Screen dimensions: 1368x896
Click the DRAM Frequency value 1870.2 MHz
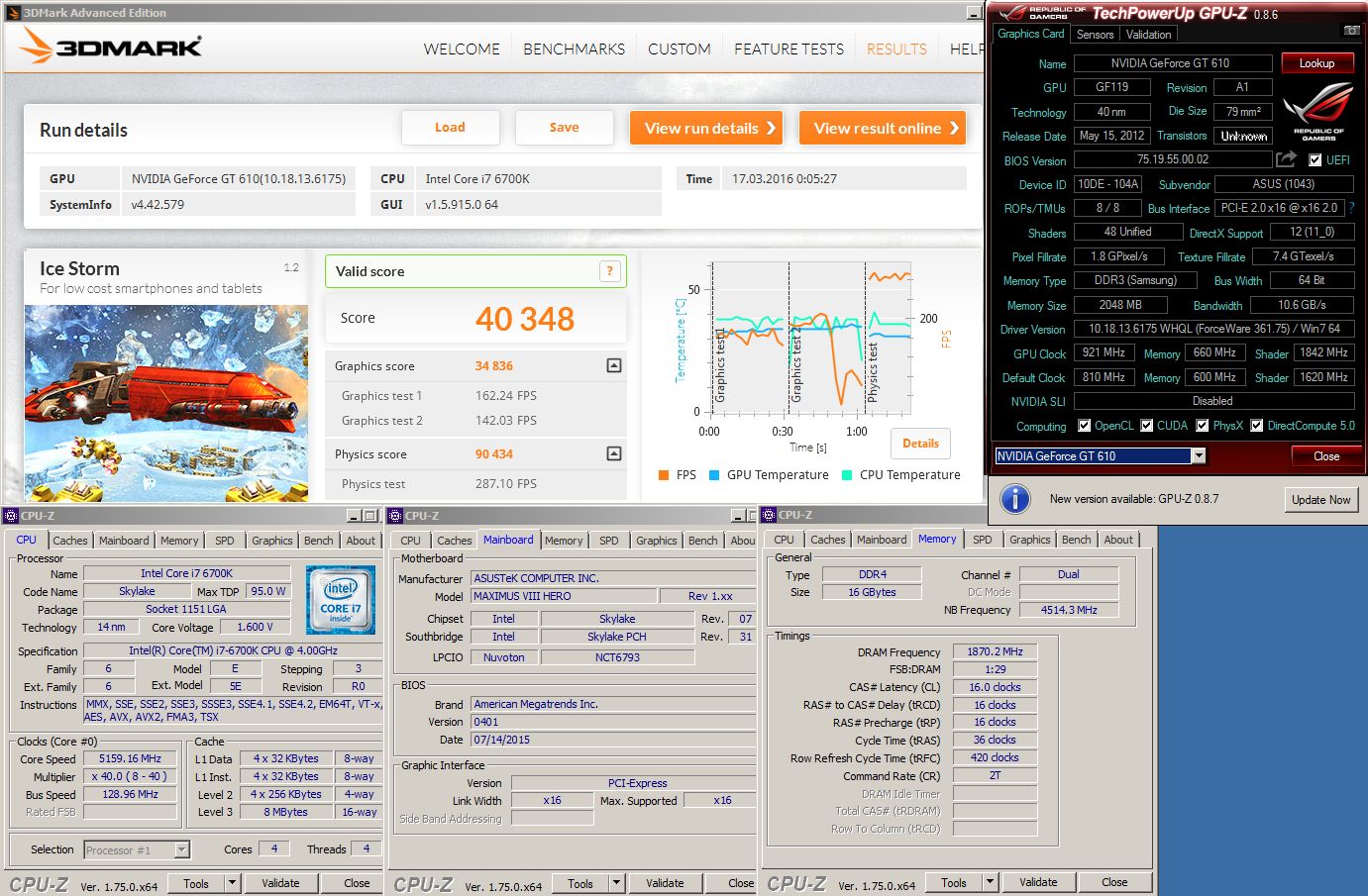coord(995,651)
